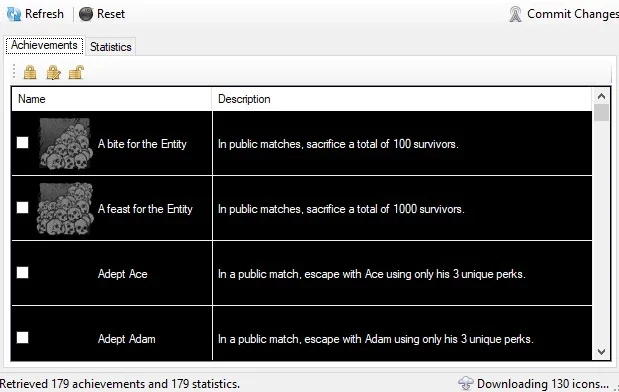The image size is (619, 392).
Task: Click the download cloud icon in the status bar
Action: tap(466, 383)
